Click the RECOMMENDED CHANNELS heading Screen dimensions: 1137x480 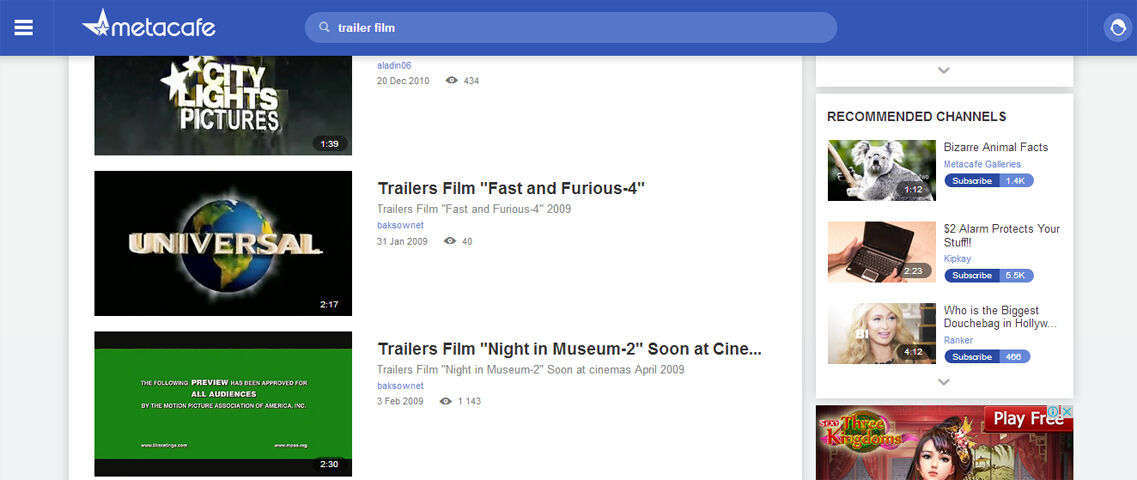(917, 117)
